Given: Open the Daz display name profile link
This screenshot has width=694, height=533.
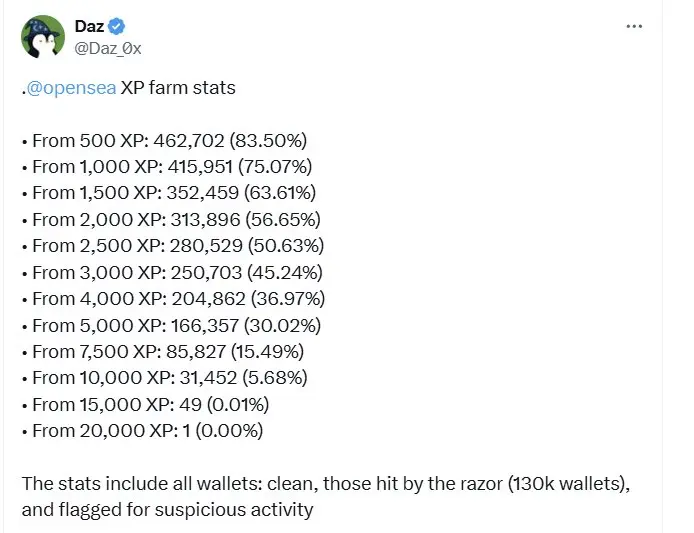Looking at the screenshot, I should 89,27.
